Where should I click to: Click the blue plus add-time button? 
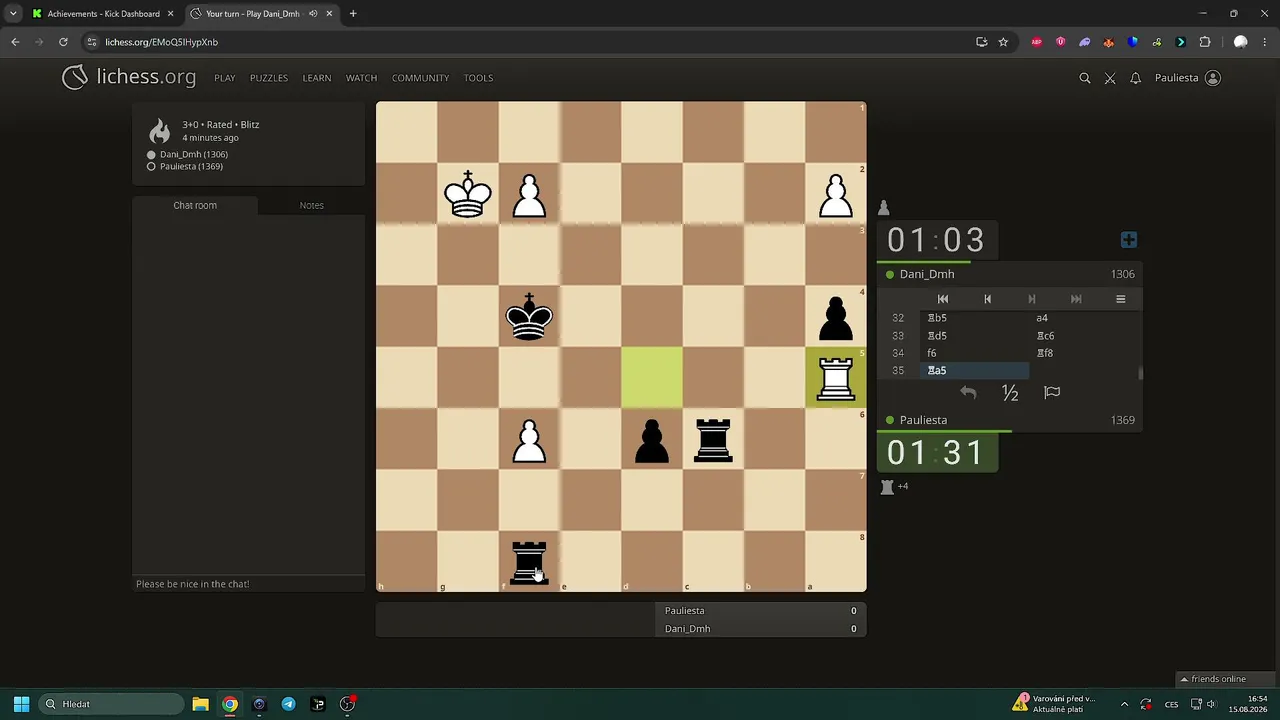point(1129,240)
